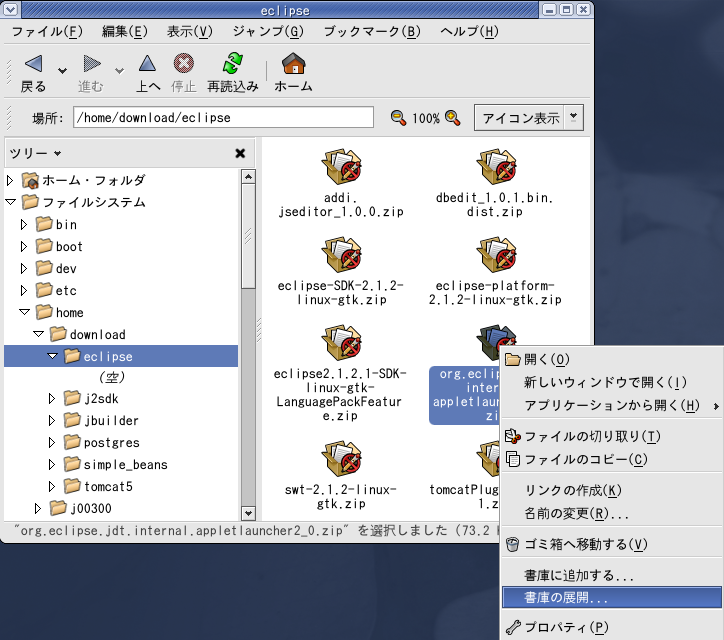
Task: Open the window menu in the title bar
Action: tap(9, 9)
